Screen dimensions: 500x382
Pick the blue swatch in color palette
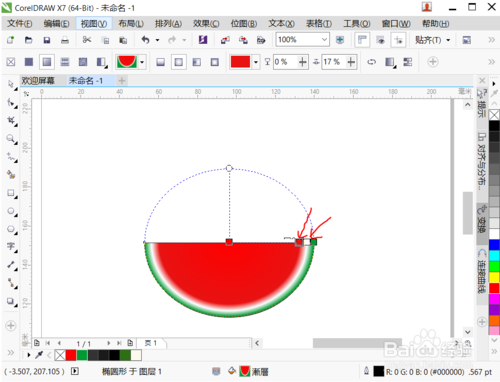[494, 244]
